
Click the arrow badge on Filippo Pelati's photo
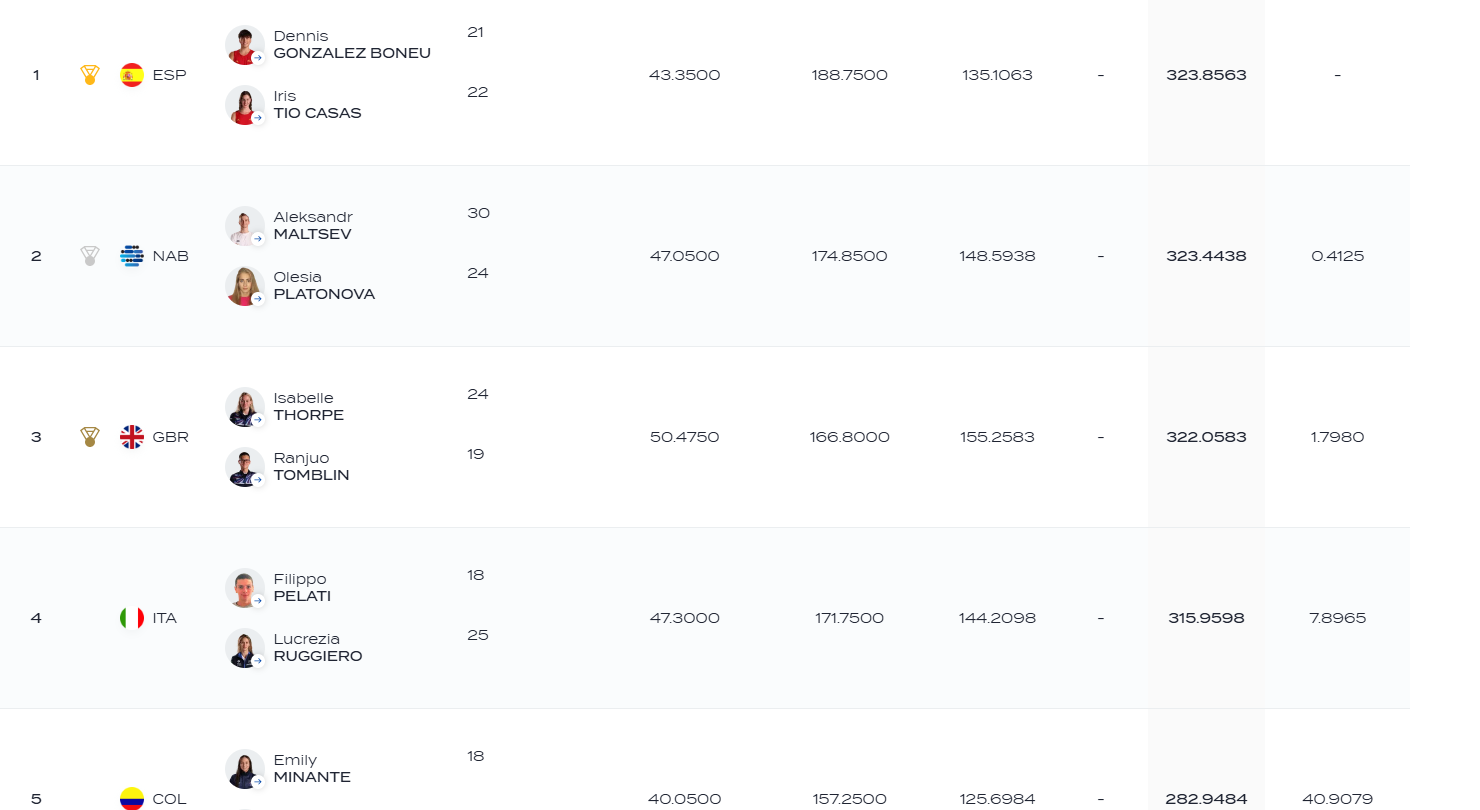pos(257,601)
